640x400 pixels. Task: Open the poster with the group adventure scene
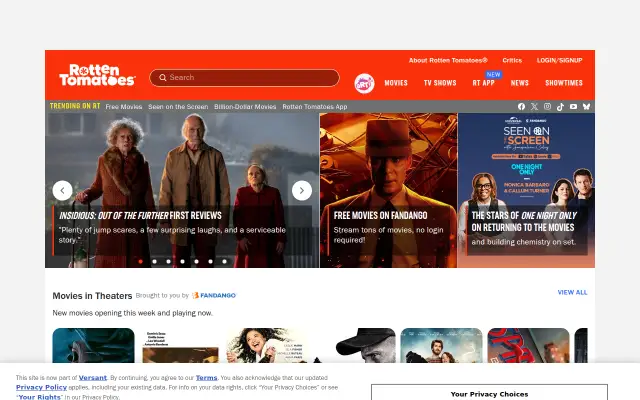(x=441, y=345)
